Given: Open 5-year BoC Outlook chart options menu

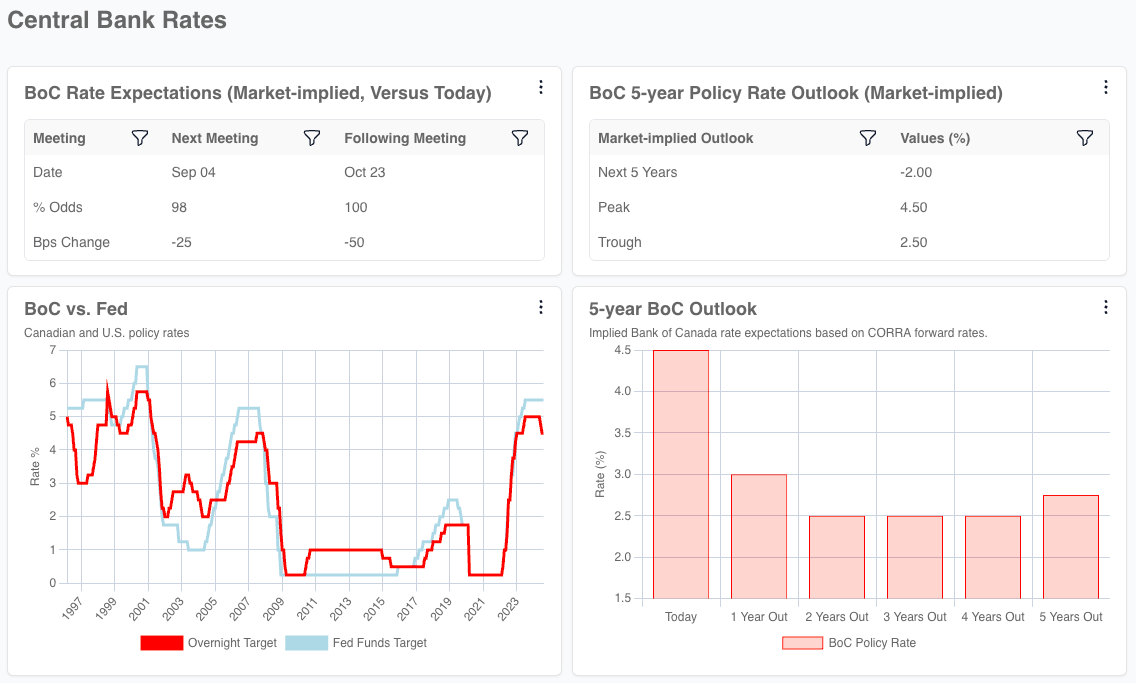Looking at the screenshot, I should pyautogui.click(x=1106, y=307).
